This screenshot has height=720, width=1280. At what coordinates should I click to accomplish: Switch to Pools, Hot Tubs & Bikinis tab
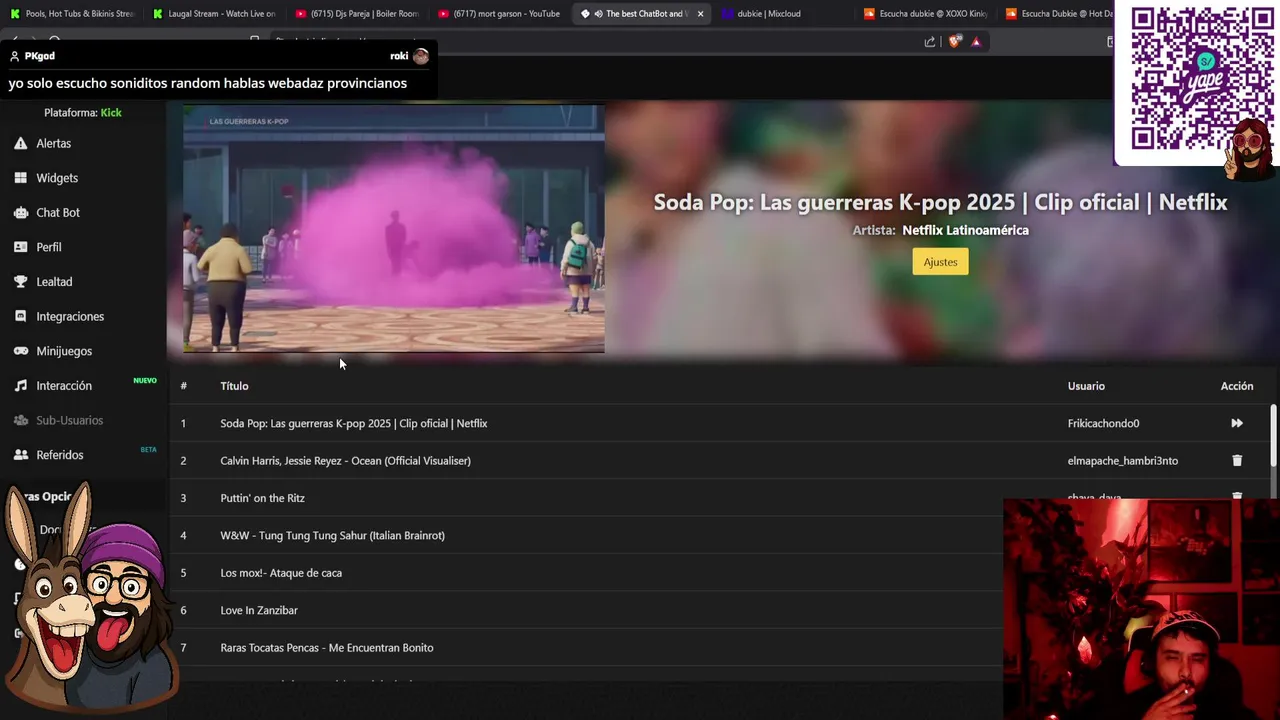72,14
